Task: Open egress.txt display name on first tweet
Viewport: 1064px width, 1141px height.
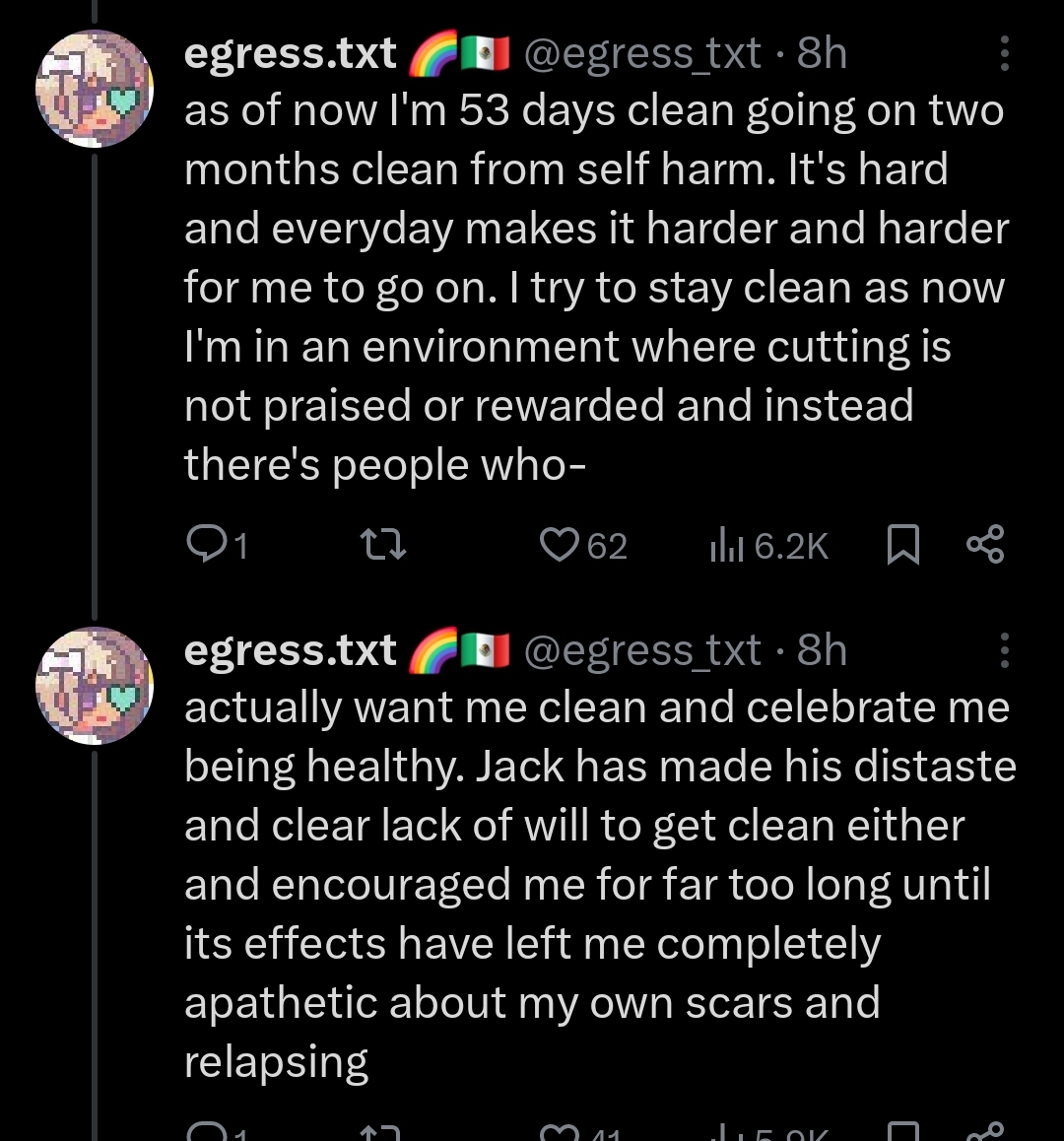Action: coord(291,53)
